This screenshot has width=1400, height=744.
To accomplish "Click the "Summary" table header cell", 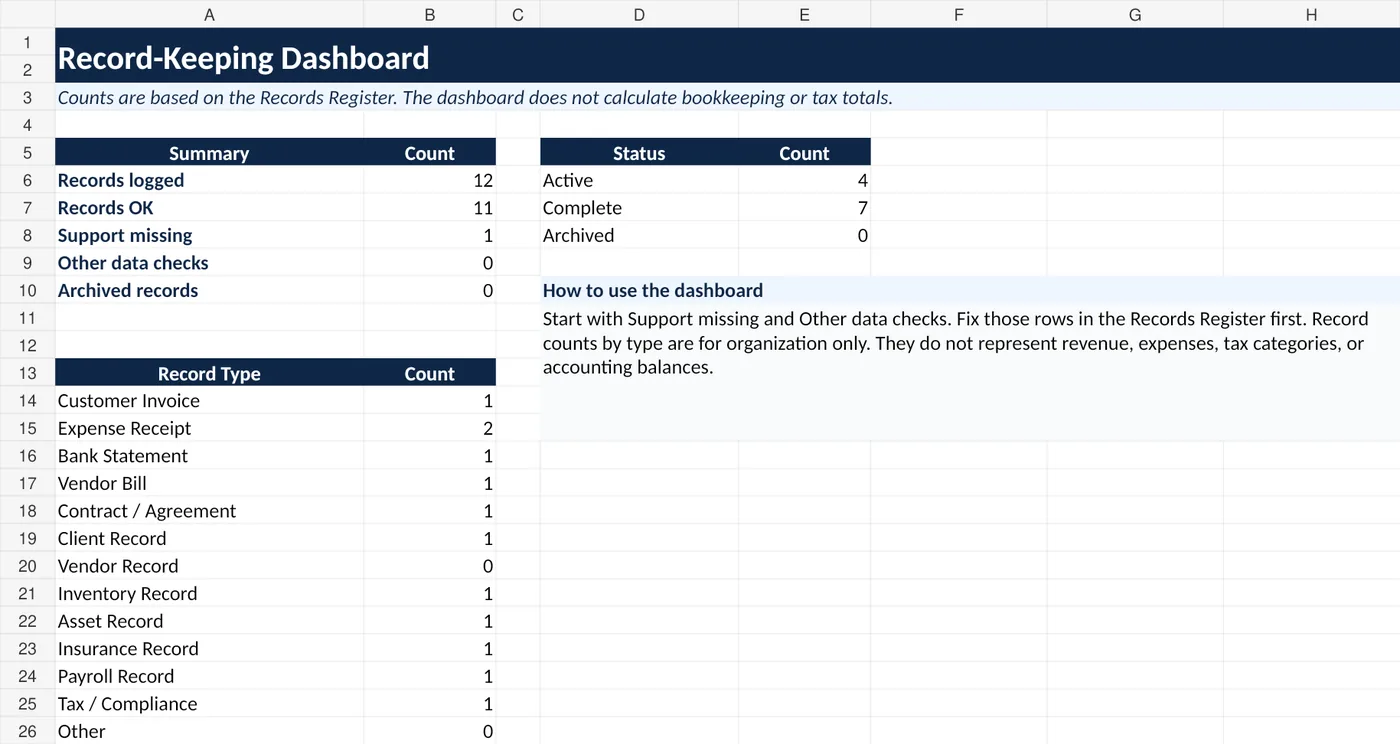I will (209, 153).
